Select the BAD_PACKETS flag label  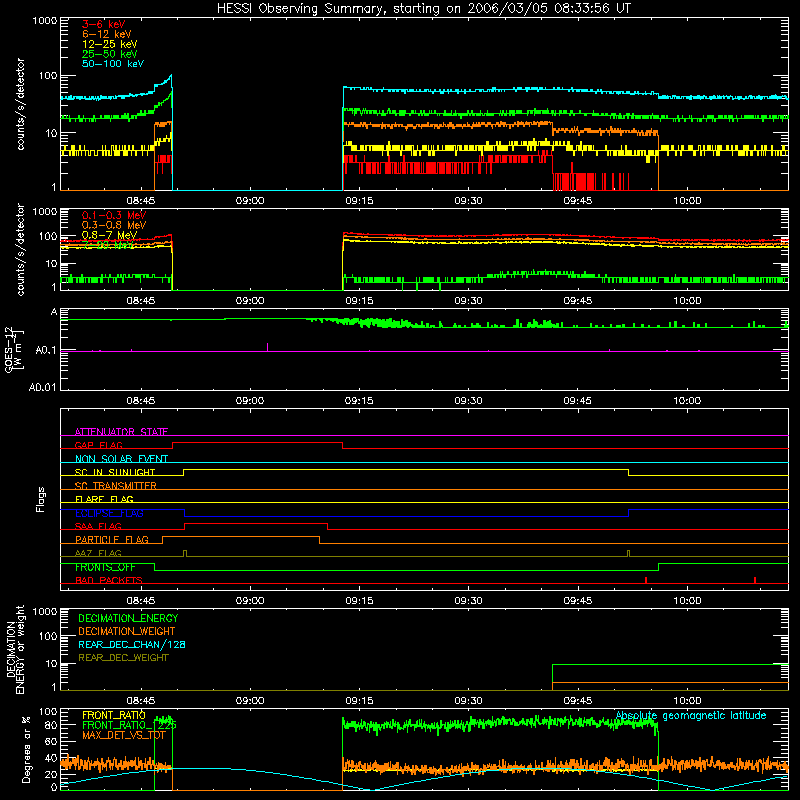click(x=109, y=580)
